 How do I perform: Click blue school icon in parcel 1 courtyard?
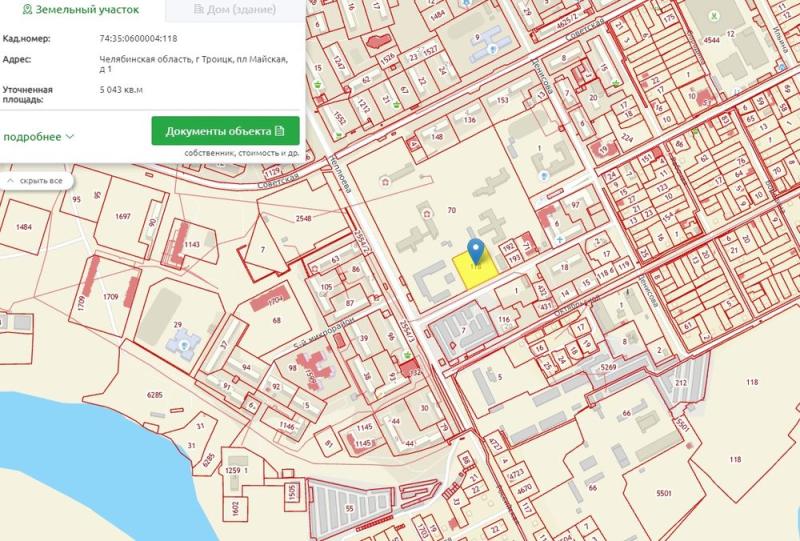click(544, 176)
